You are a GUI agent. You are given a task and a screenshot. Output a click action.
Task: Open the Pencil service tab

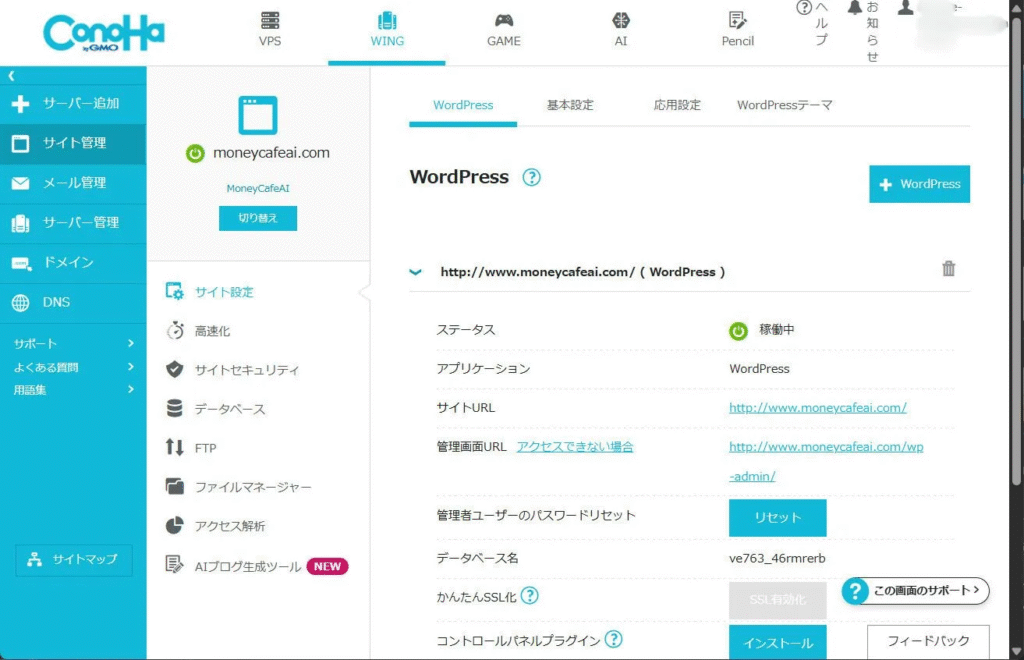pos(737,30)
